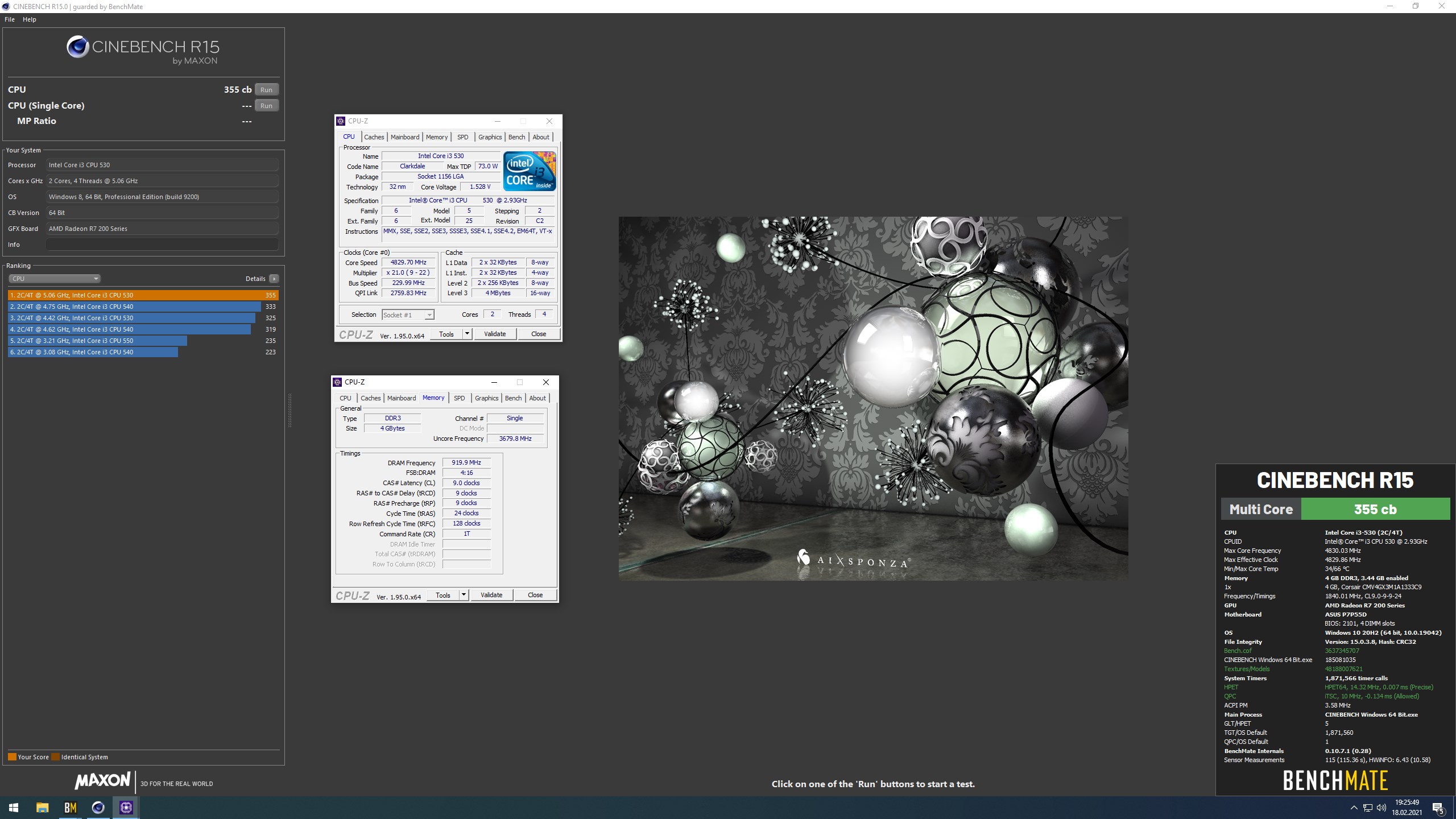Open Mainboard tab in upper CPU-Z window
This screenshot has height=819, width=1456.
point(405,137)
